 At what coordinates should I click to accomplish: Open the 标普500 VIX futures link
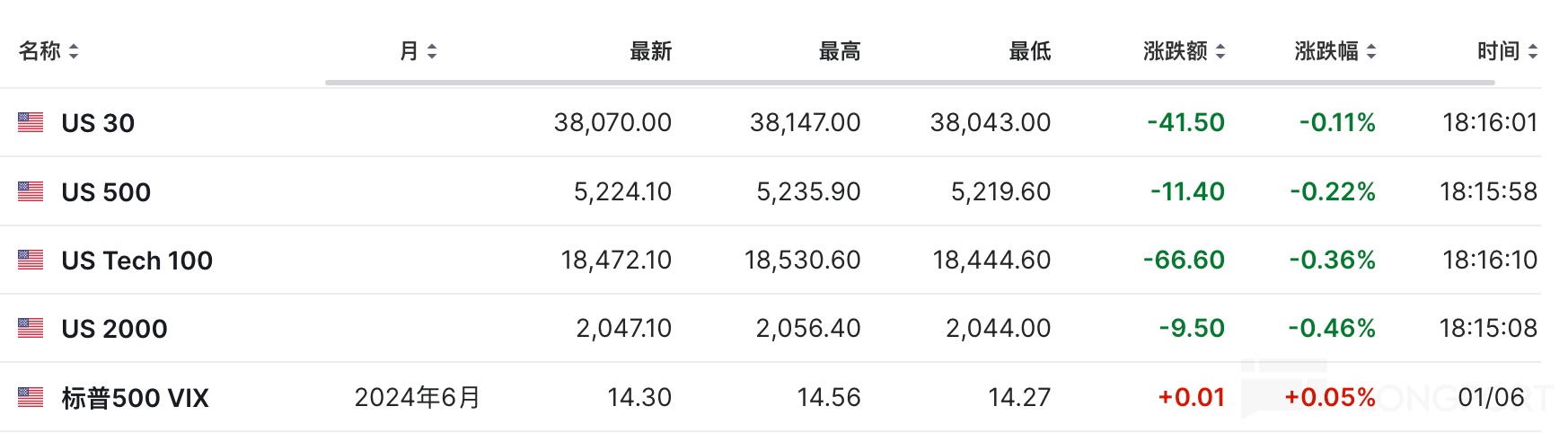pyautogui.click(x=135, y=398)
